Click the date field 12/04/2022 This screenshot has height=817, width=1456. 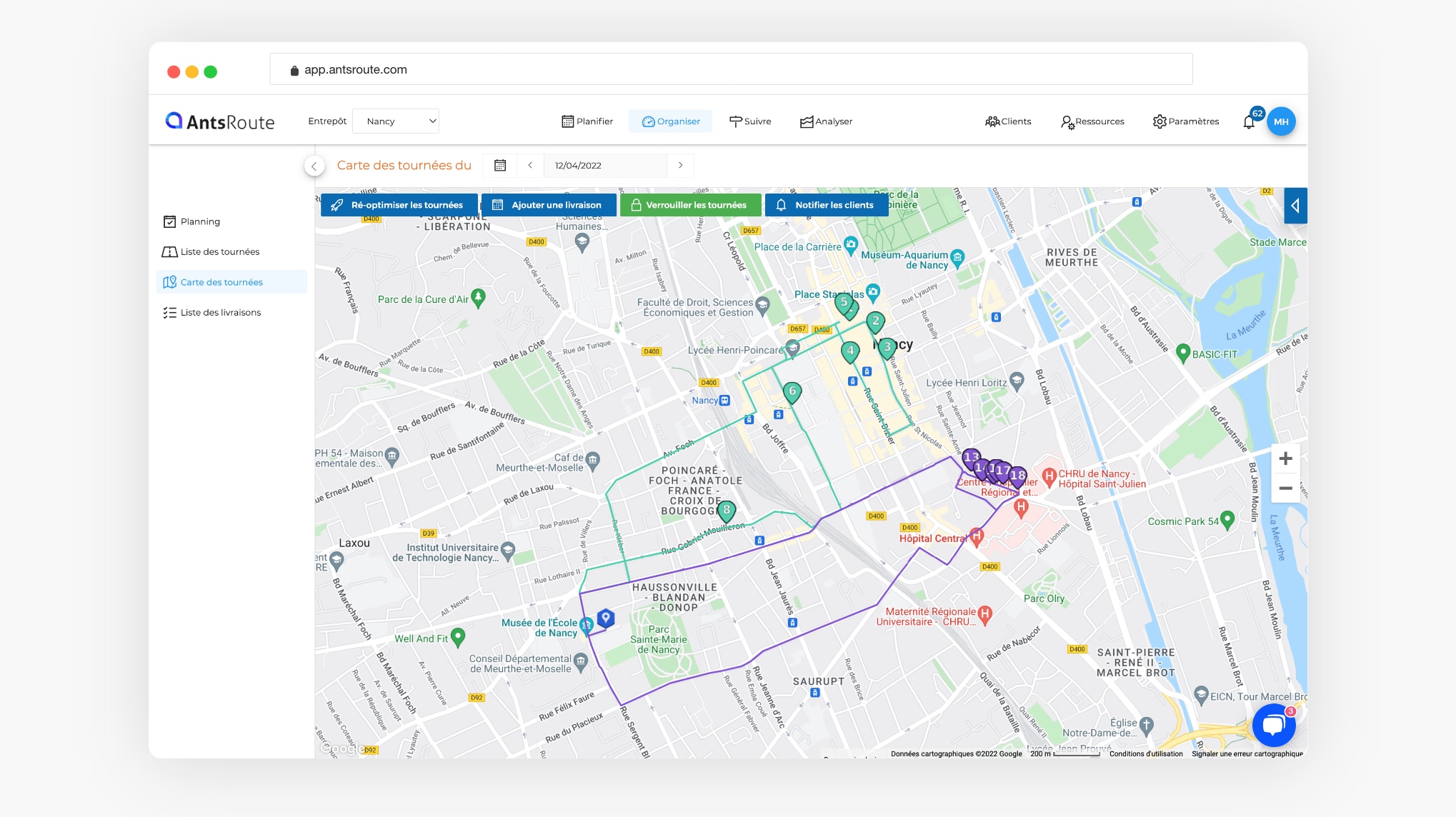pyautogui.click(x=605, y=165)
